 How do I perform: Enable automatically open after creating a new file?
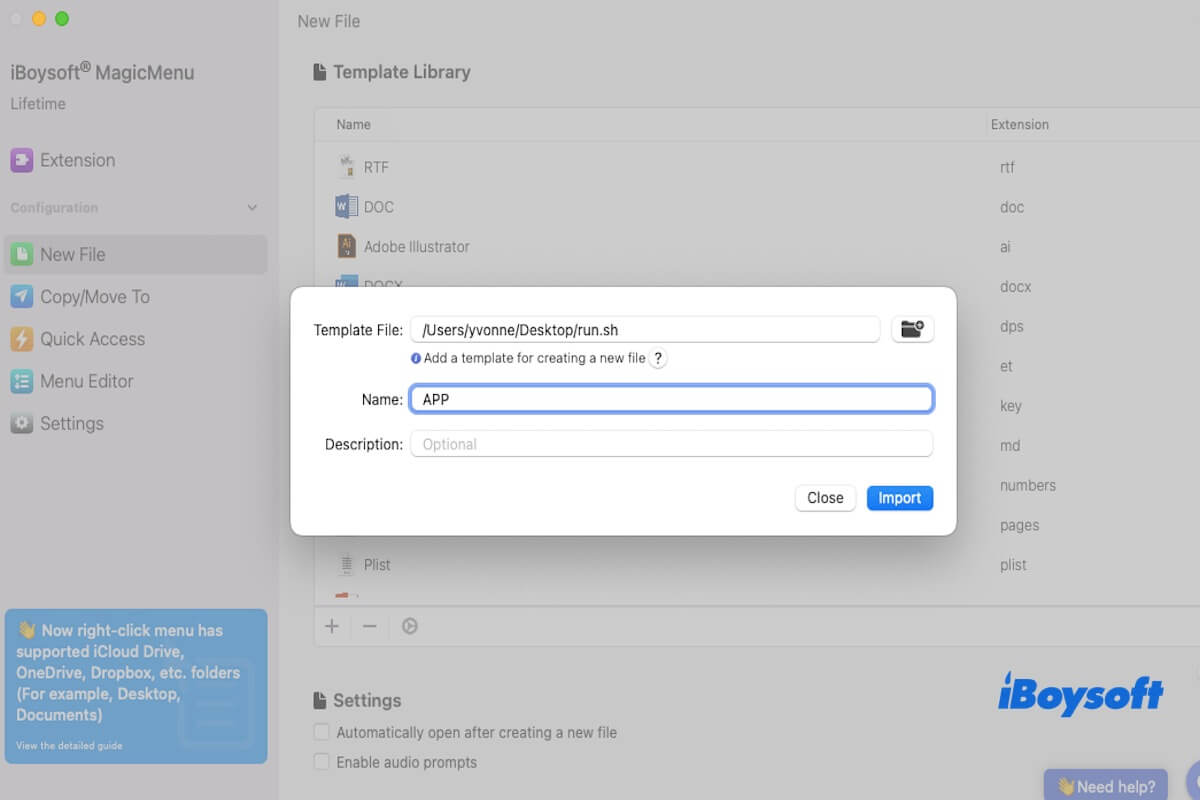tap(322, 732)
